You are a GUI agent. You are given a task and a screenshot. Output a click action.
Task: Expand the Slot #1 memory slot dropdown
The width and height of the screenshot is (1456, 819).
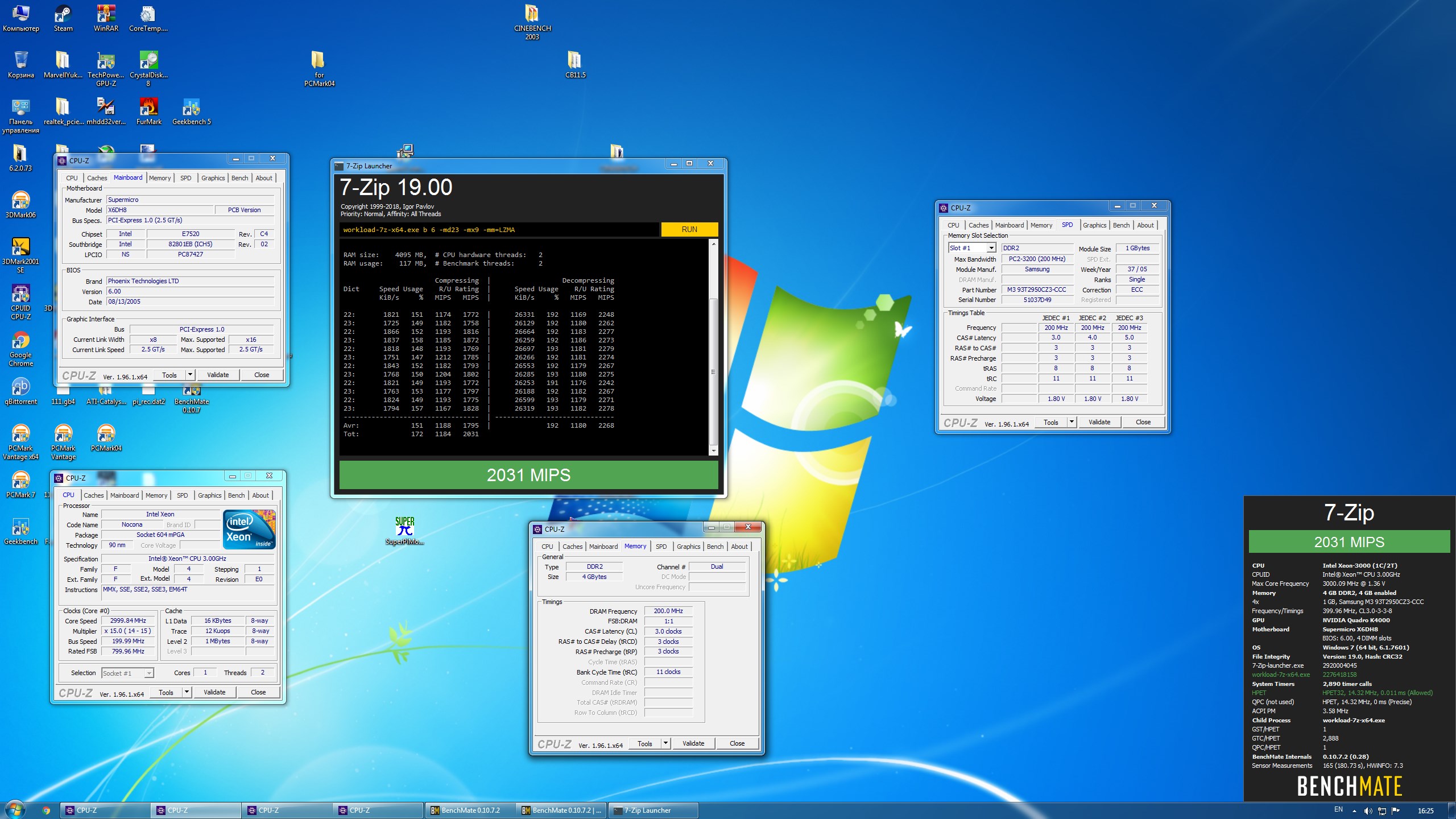[x=991, y=248]
